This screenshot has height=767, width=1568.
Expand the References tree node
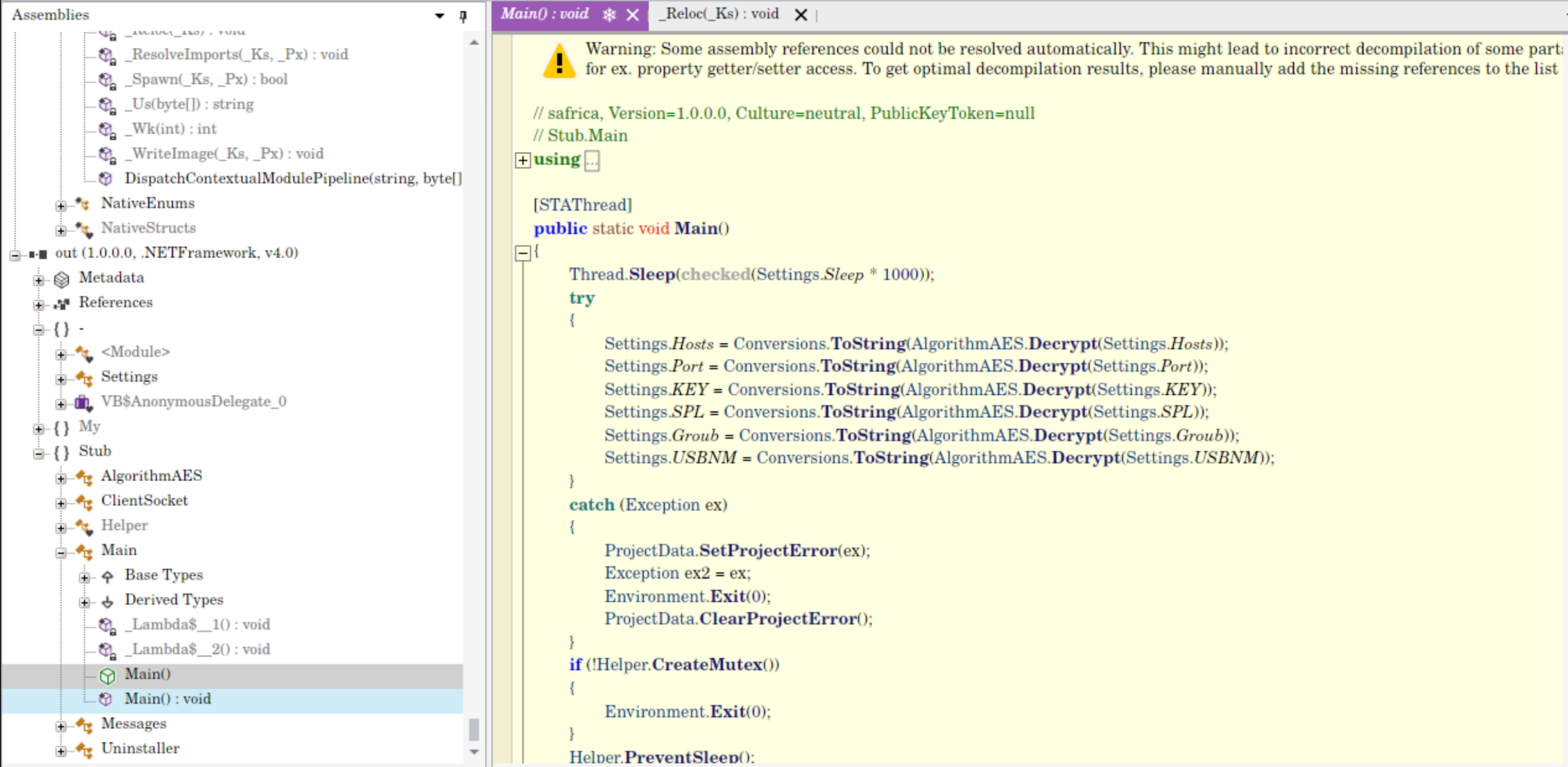[x=39, y=305]
